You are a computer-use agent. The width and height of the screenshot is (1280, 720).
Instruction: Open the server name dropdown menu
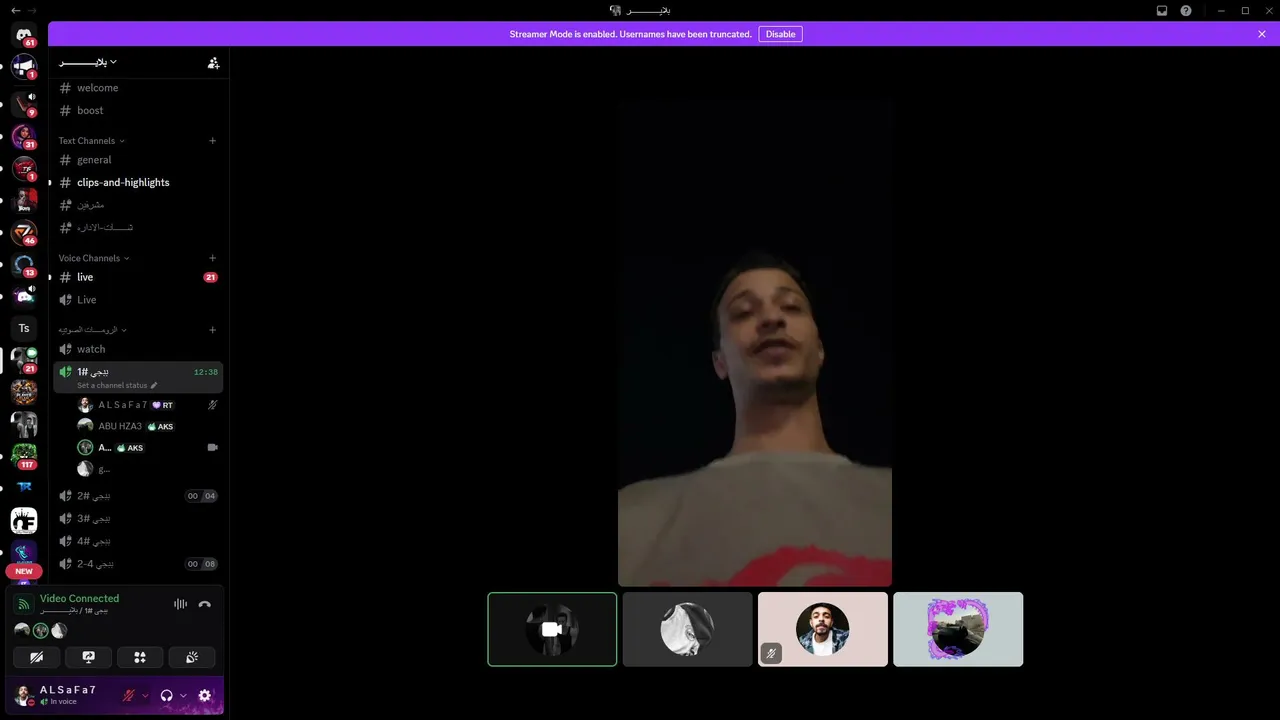[x=88, y=62]
